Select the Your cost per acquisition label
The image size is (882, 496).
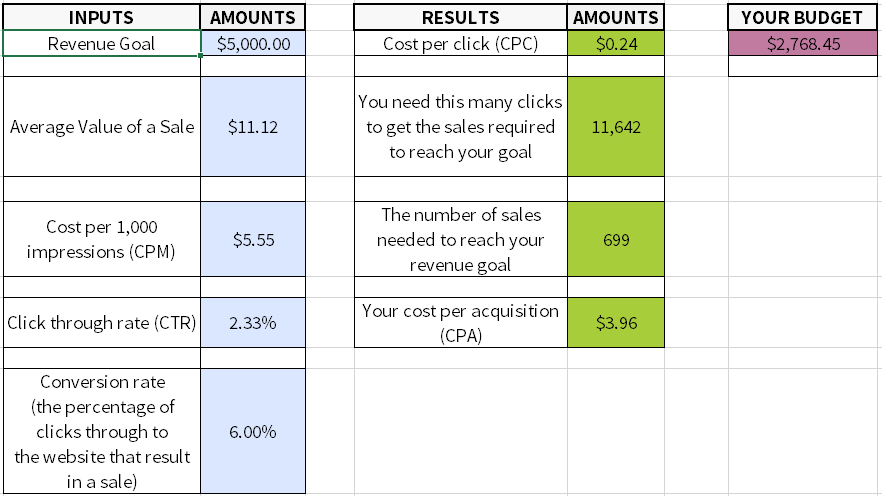point(461,322)
